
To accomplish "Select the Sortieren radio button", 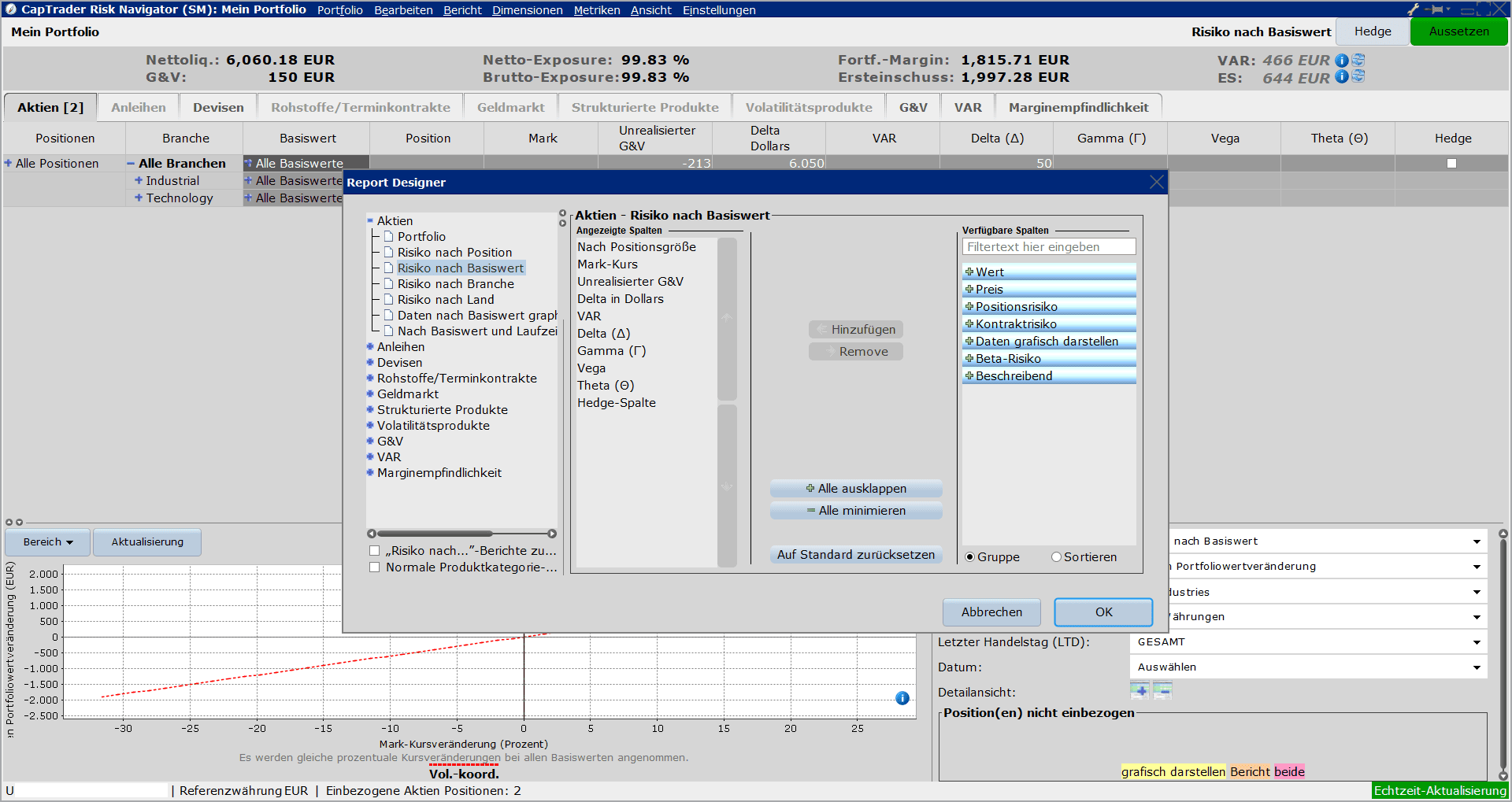I will (1057, 557).
